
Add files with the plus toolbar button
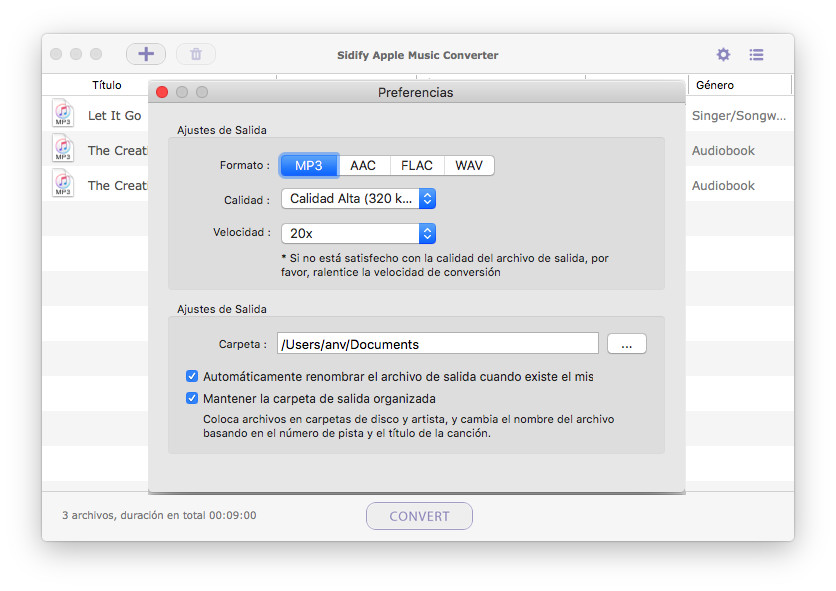(x=146, y=54)
